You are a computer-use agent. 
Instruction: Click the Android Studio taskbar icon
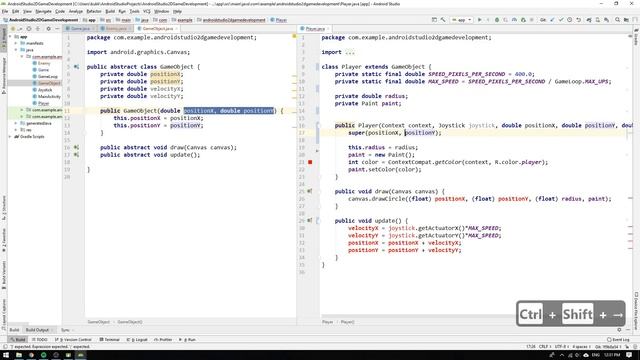point(81,355)
